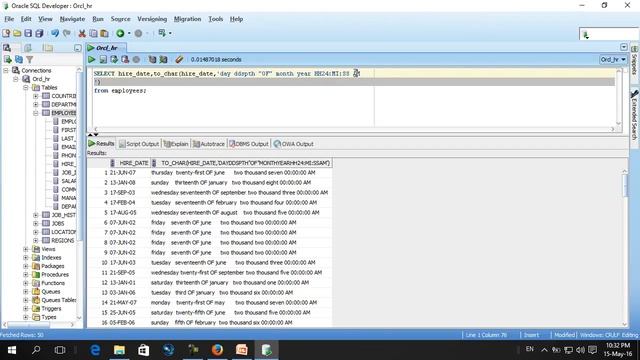Image resolution: width=640 pixels, height=360 pixels.
Task: Execute statement with green play button
Action: [91, 60]
